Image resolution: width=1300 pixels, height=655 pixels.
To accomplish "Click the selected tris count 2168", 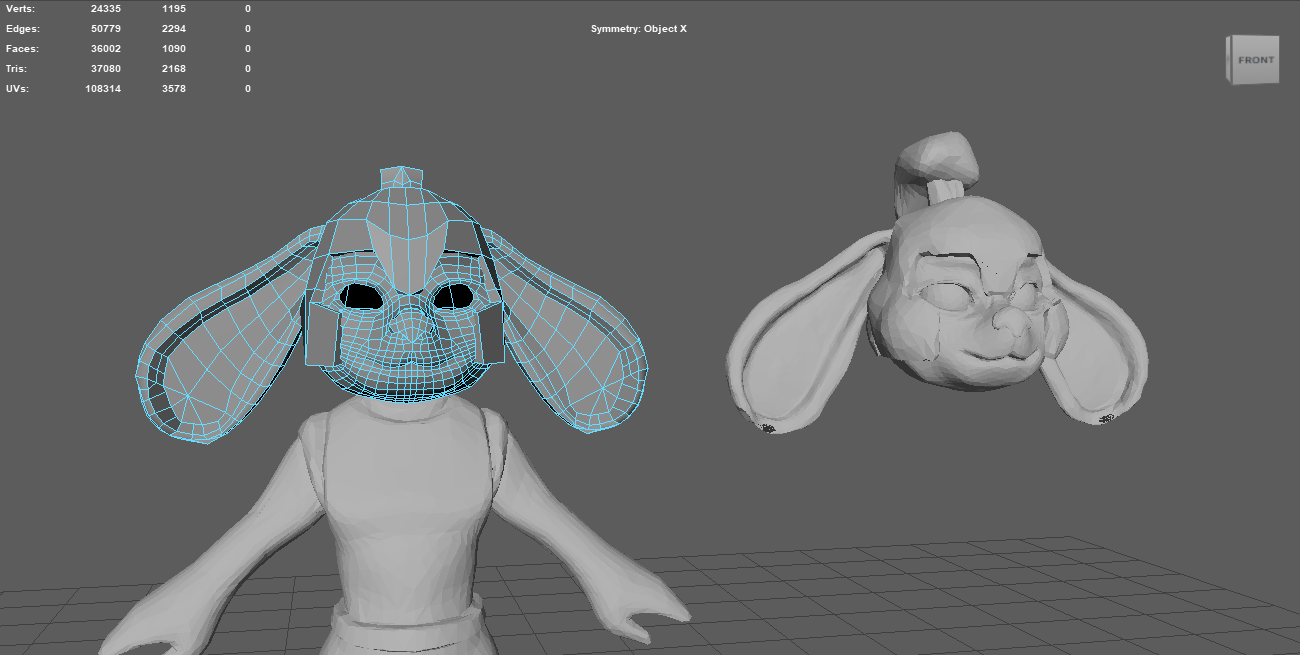I will click(x=174, y=69).
